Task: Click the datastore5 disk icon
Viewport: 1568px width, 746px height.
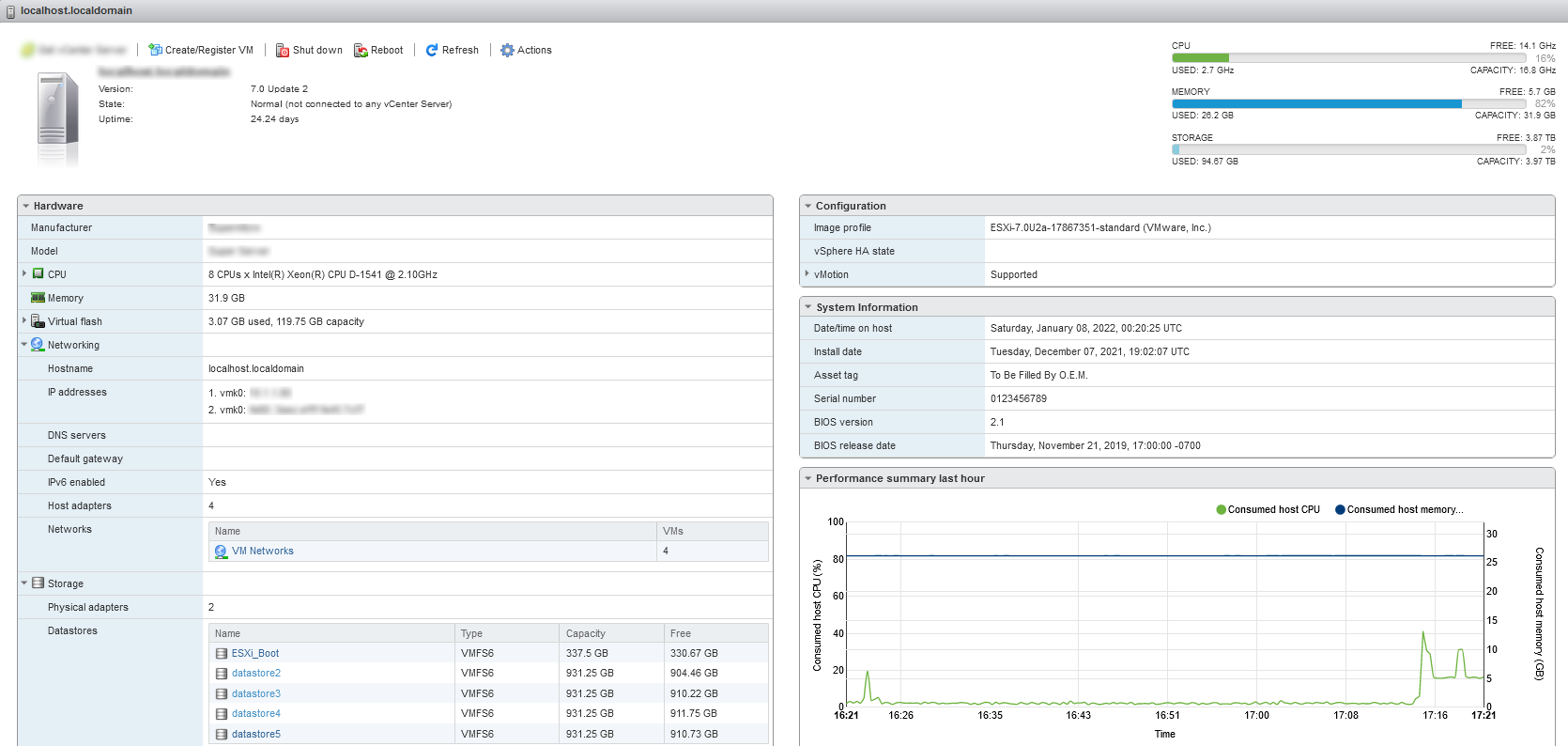Action: pos(222,734)
